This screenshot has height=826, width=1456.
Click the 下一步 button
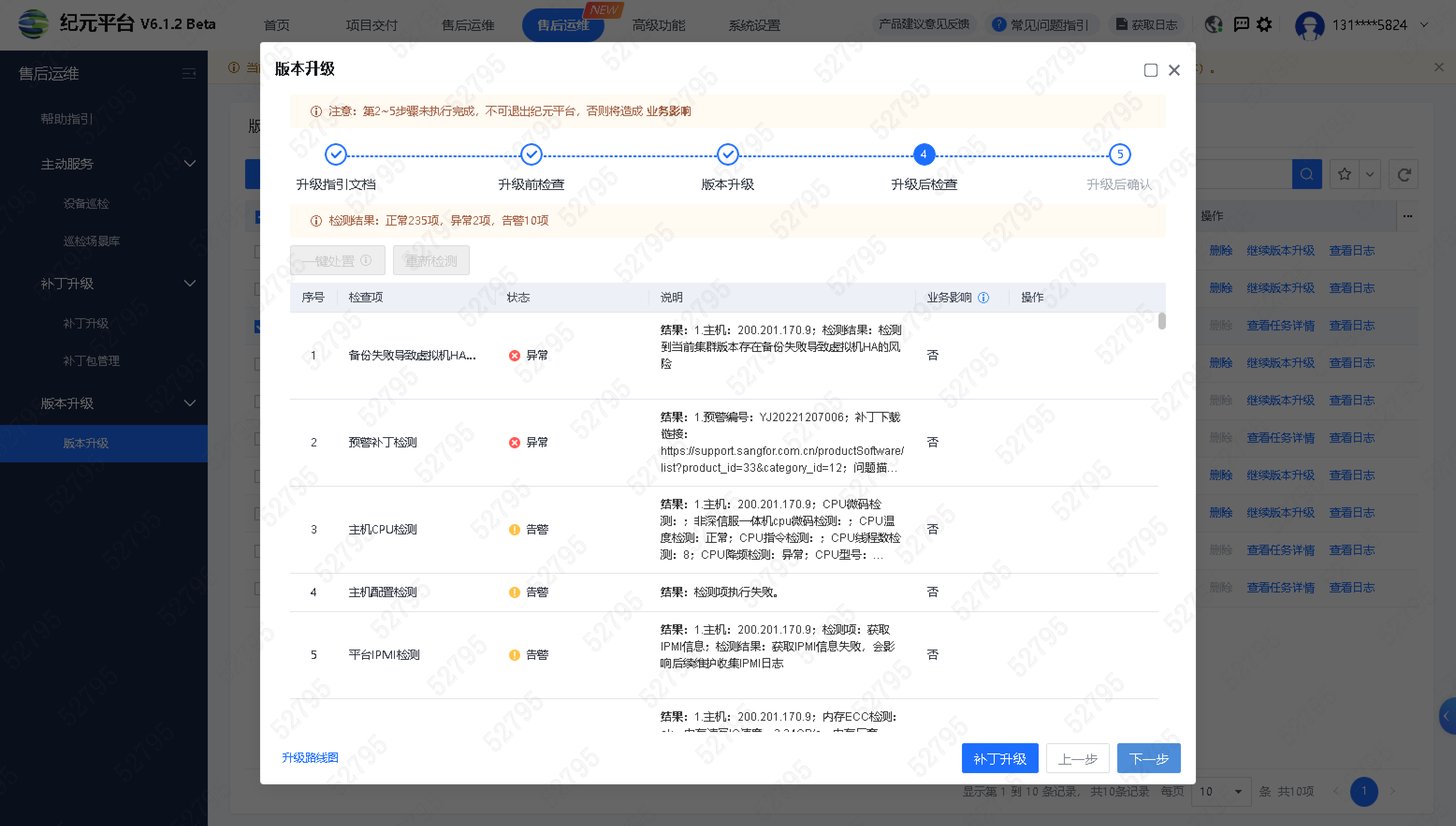(1148, 759)
